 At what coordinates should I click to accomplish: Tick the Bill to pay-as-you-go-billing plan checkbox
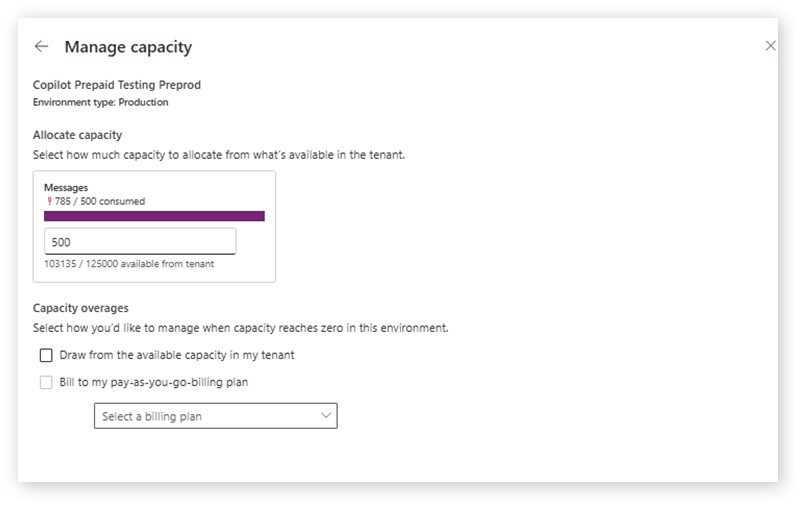pyautogui.click(x=46, y=382)
